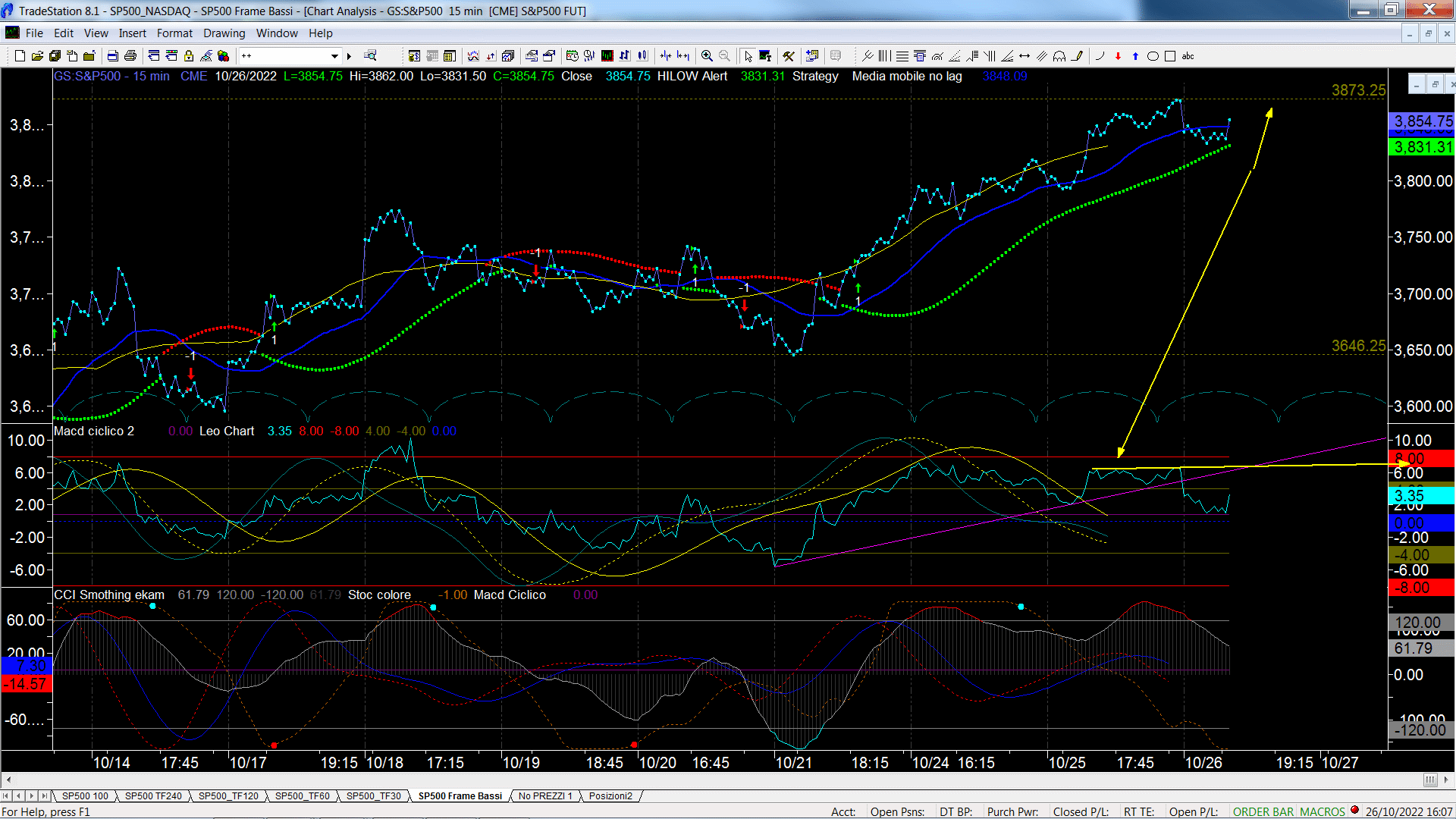1456x819 pixels.
Task: Open the Window menu
Action: 277,33
